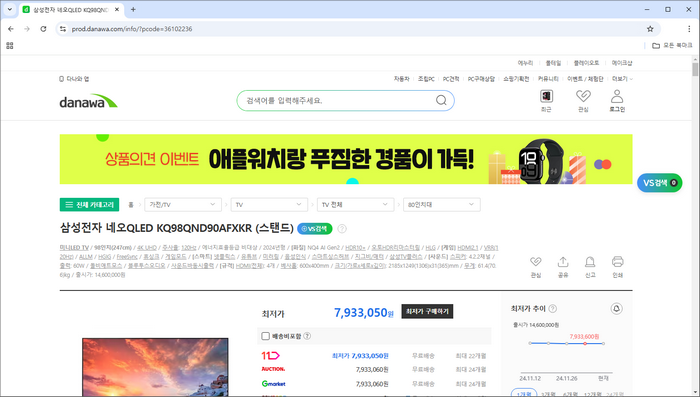Open the 이벤트 / 체험단 link
Image resolution: width=700 pixels, height=397 pixels.
[585, 79]
